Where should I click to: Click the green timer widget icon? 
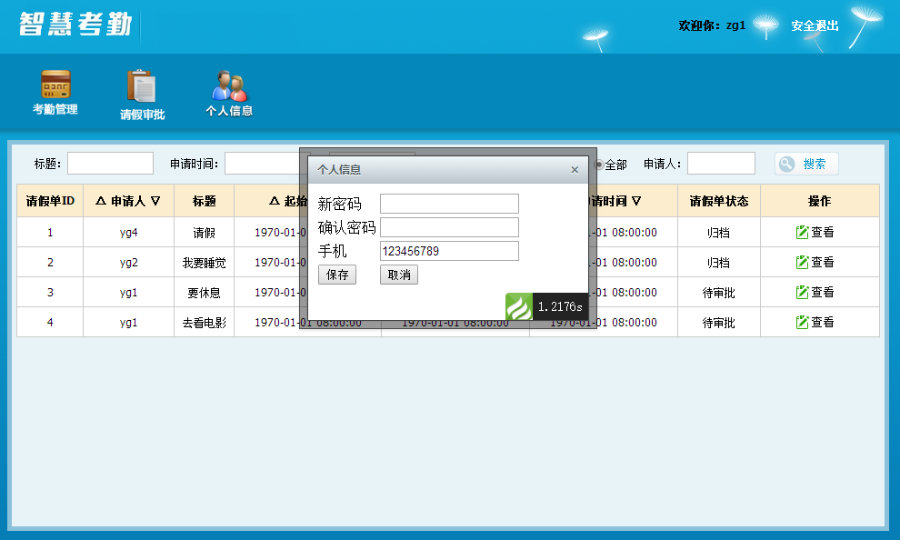coord(519,307)
